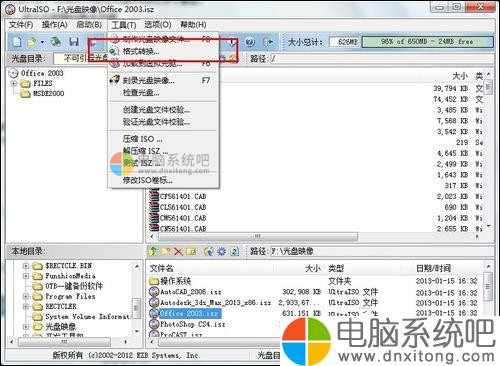Open the 文件(F) menu

click(21, 25)
